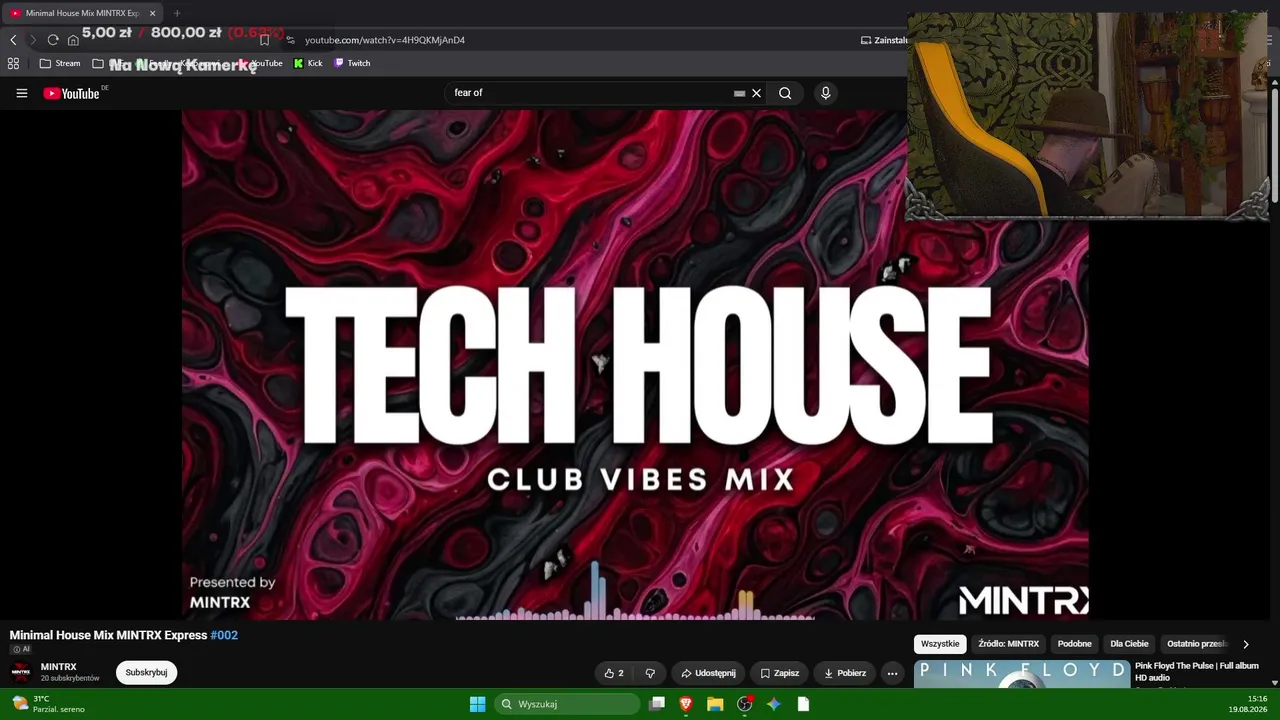The image size is (1280, 720).
Task: Open a new browser tab
Action: pyautogui.click(x=177, y=13)
